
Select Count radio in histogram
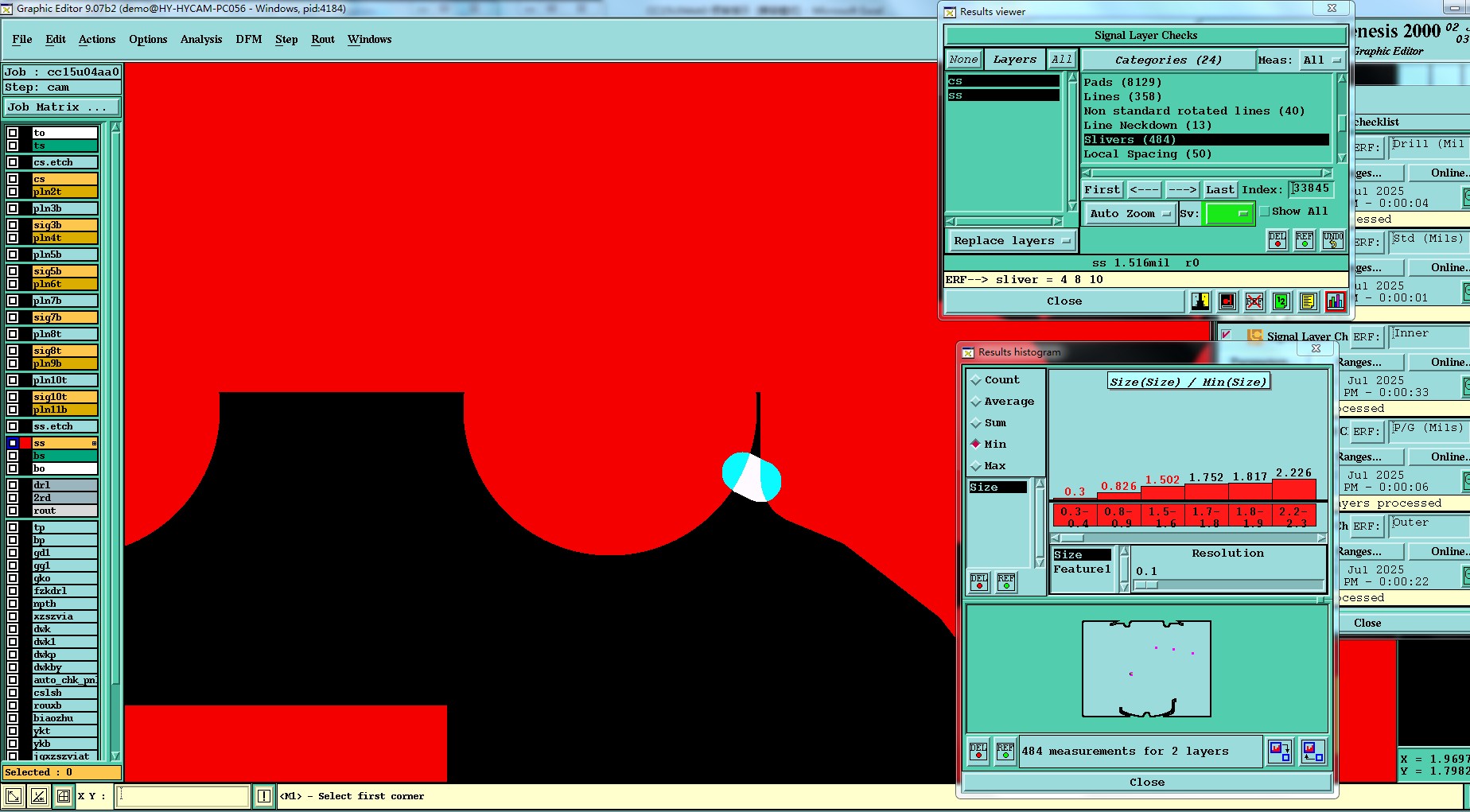coord(976,380)
